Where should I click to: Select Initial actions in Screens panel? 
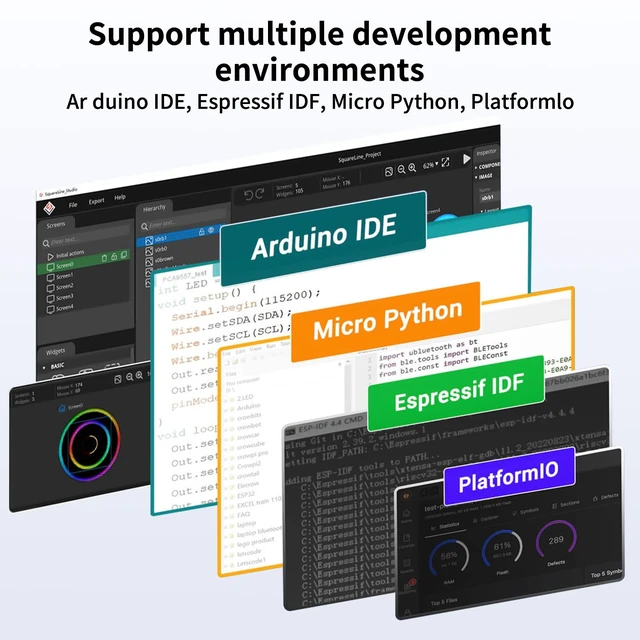65,255
